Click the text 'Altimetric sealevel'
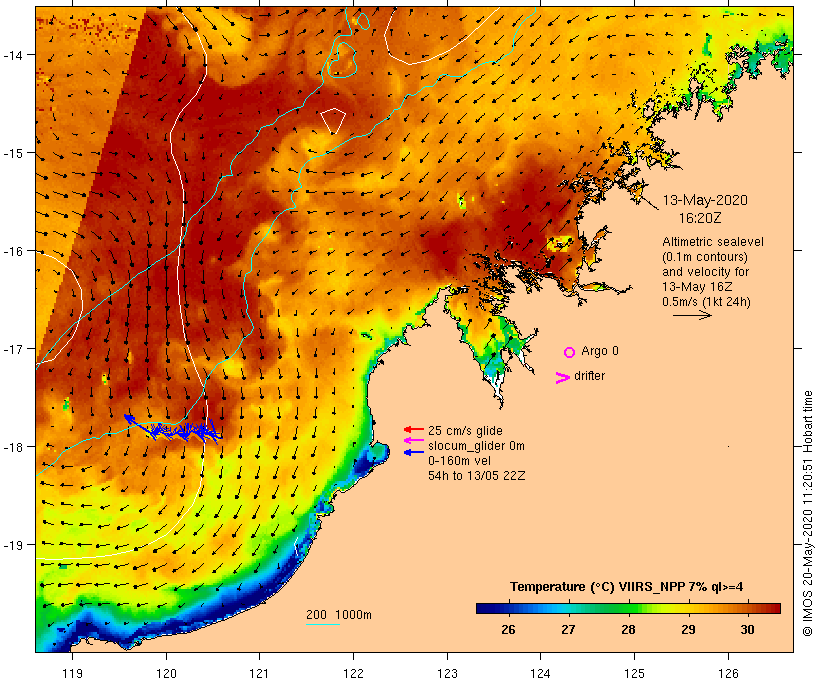Viewport: 820px width, 680px height. pos(713,242)
